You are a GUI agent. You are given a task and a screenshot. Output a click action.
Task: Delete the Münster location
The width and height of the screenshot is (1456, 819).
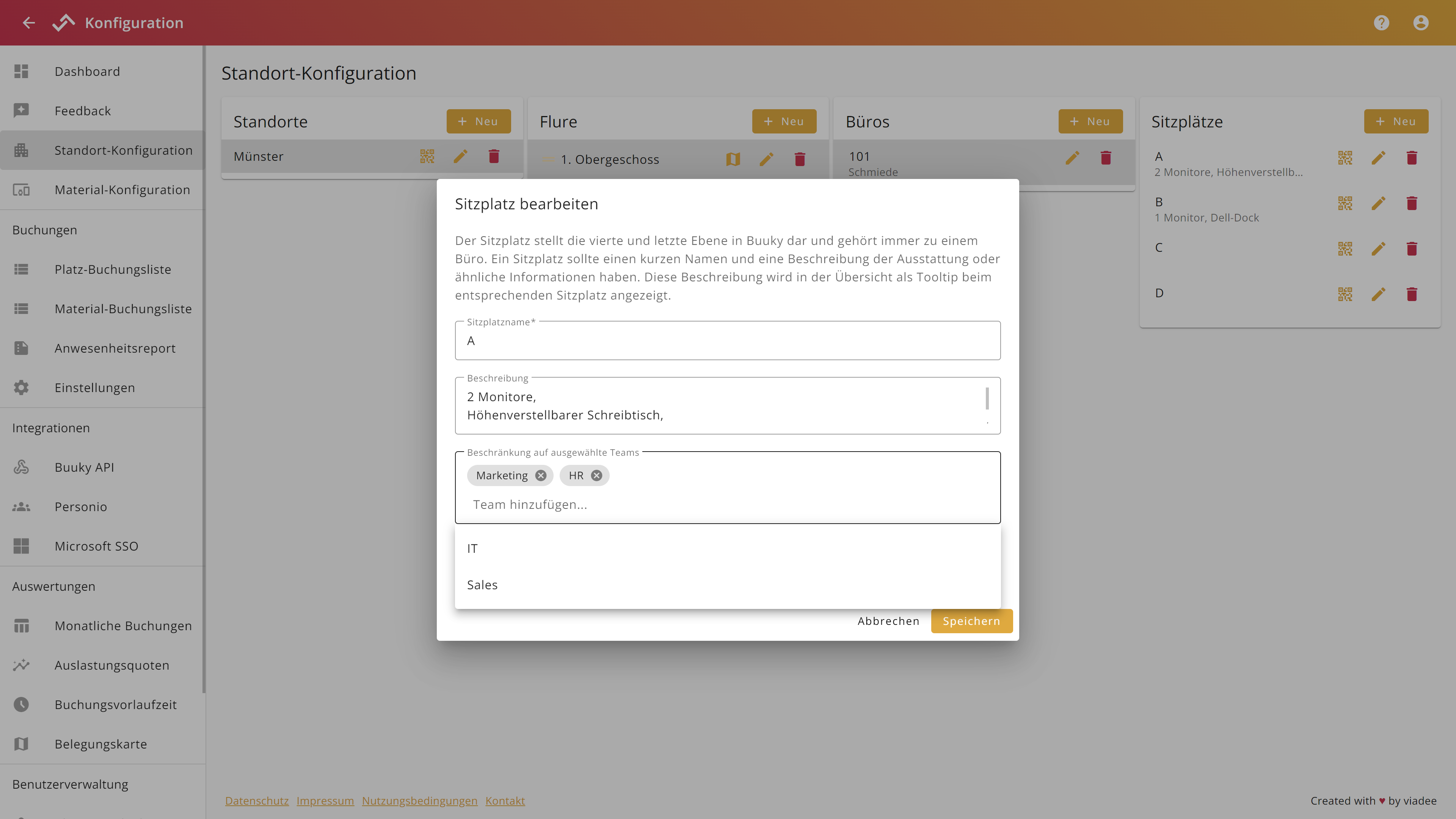[494, 156]
